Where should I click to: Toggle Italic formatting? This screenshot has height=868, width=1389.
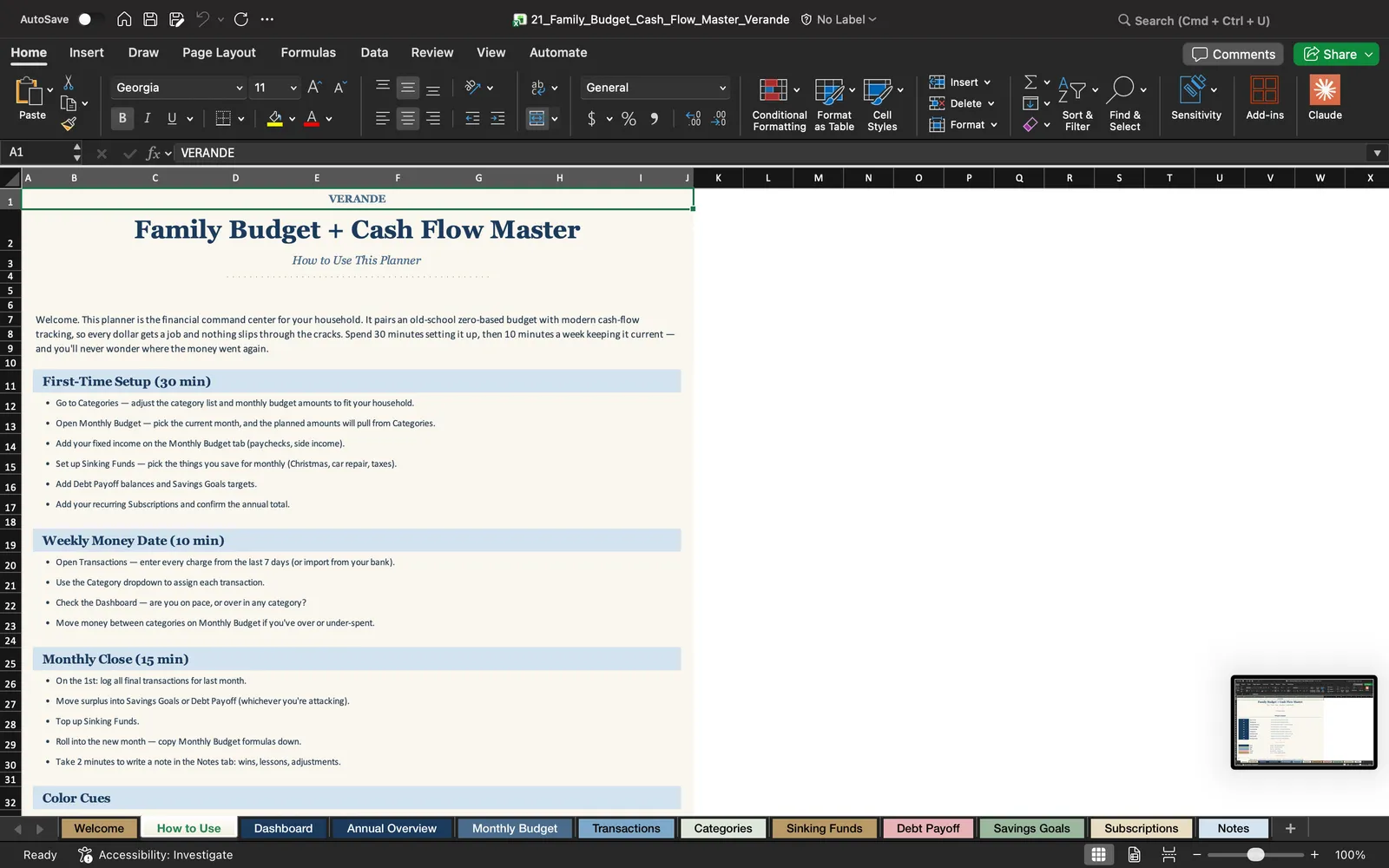click(147, 118)
